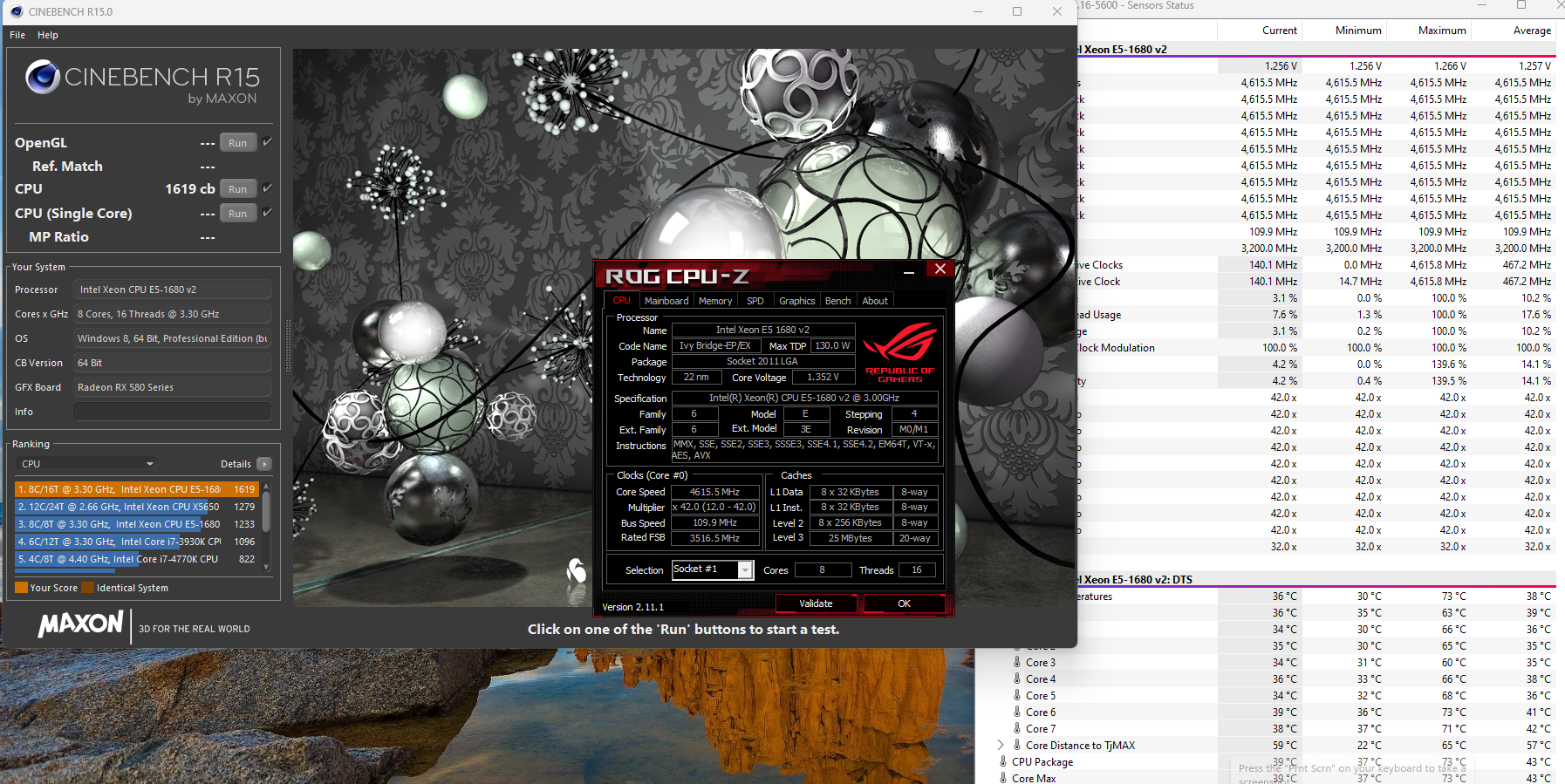1565x784 pixels.
Task: Click thermometer icon beside Core Max
Action: tap(1003, 778)
